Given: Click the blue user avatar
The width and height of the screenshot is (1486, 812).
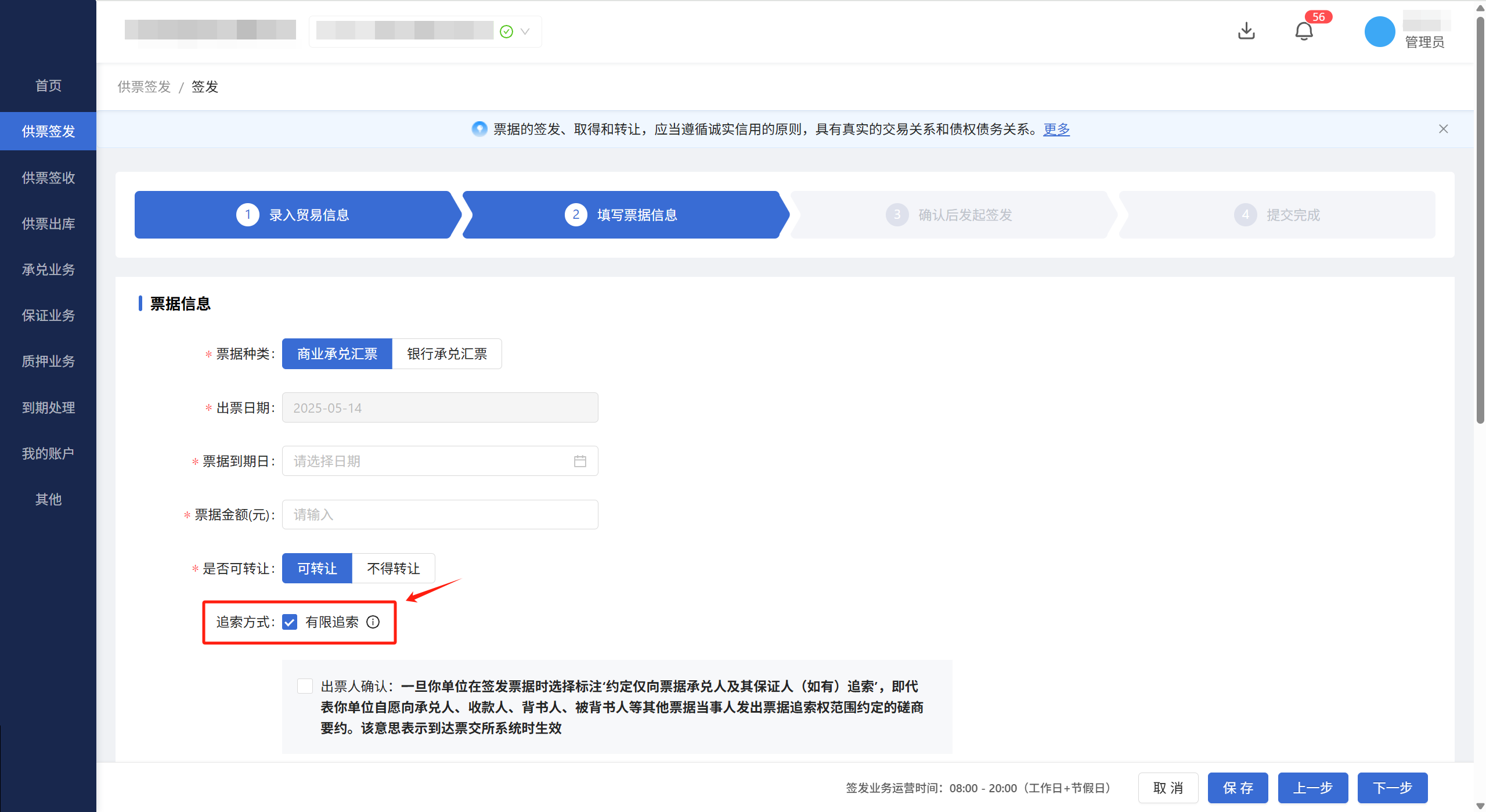Looking at the screenshot, I should (x=1379, y=31).
